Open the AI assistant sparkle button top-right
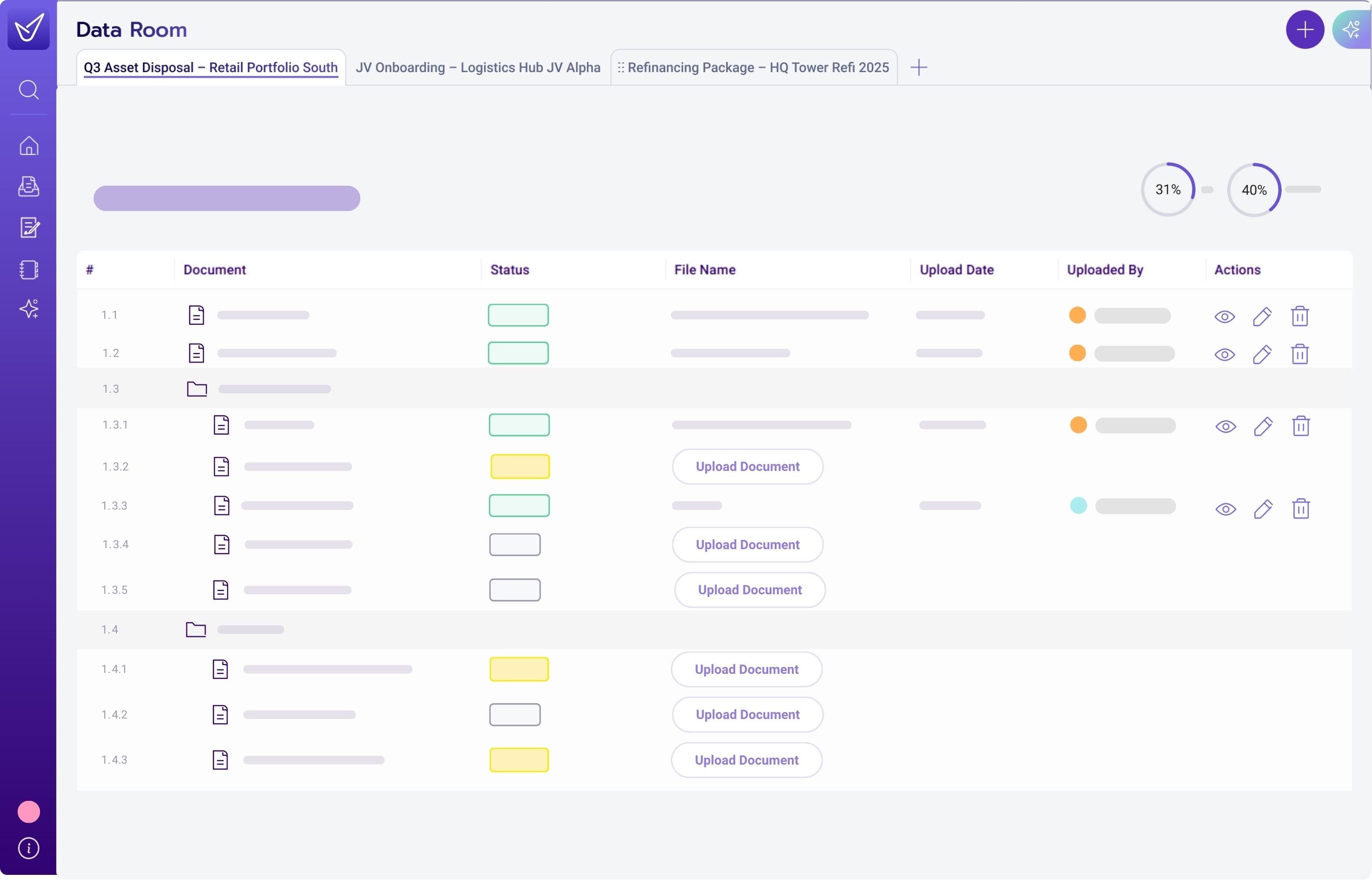Image resolution: width=1372 pixels, height=880 pixels. click(x=1352, y=30)
